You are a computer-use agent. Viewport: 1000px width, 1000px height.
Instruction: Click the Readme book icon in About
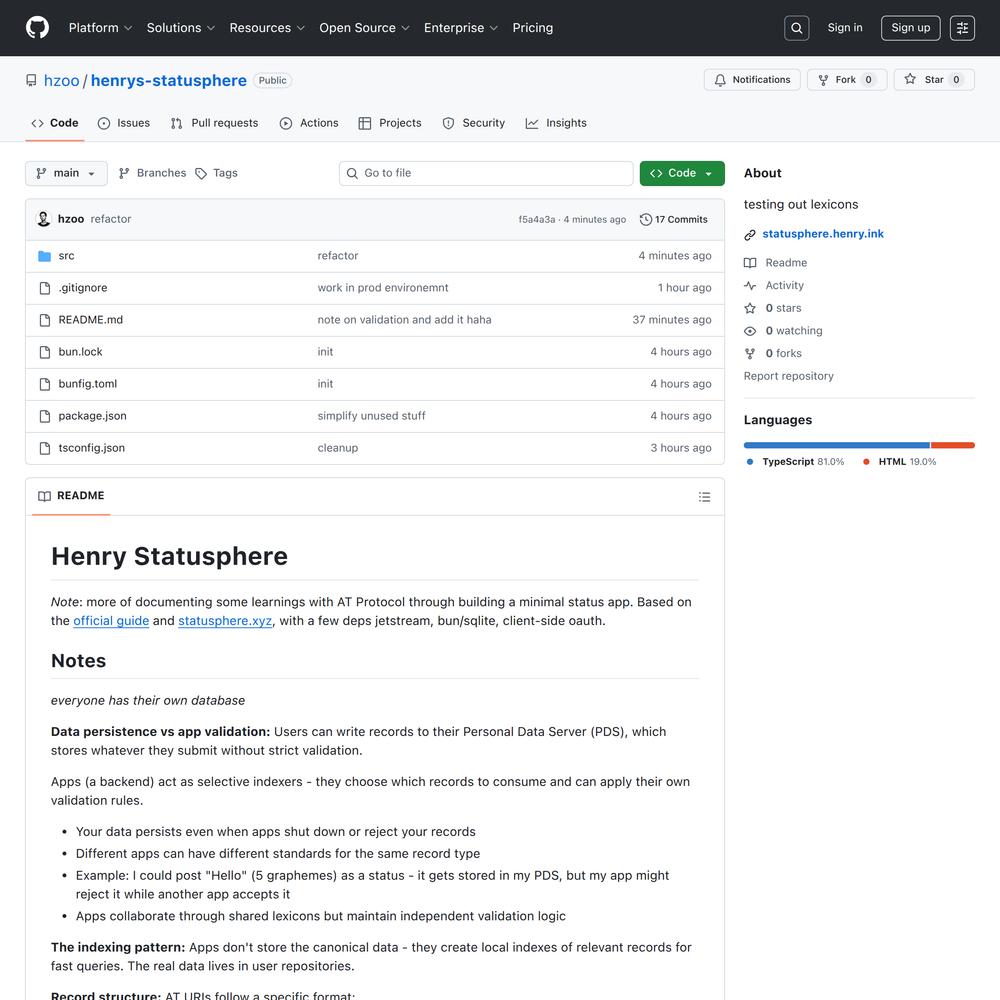[x=750, y=263]
